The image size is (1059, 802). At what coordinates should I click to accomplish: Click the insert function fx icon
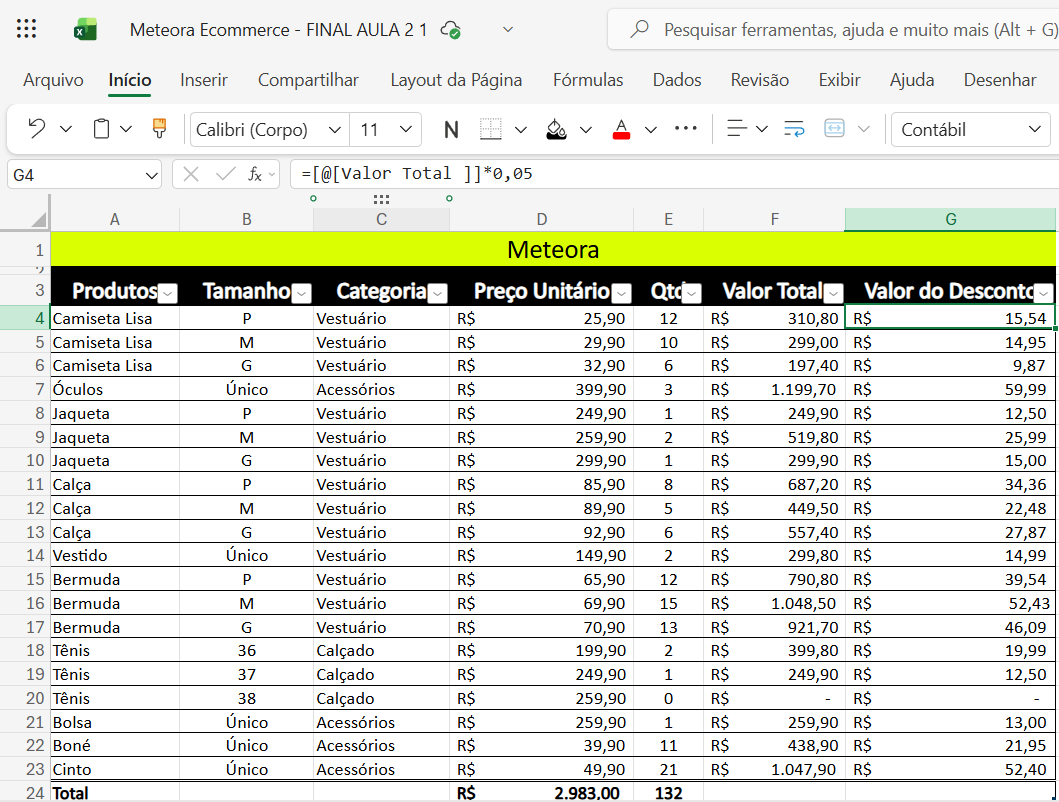[255, 175]
